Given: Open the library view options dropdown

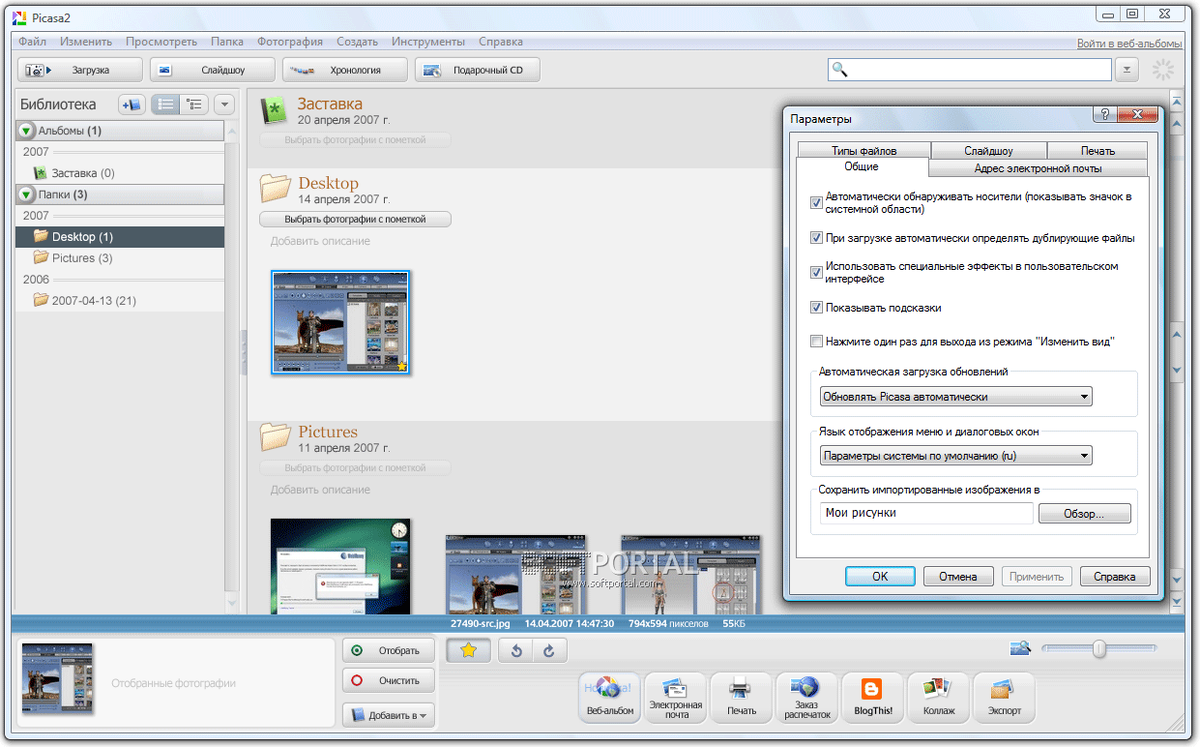Looking at the screenshot, I should (224, 104).
